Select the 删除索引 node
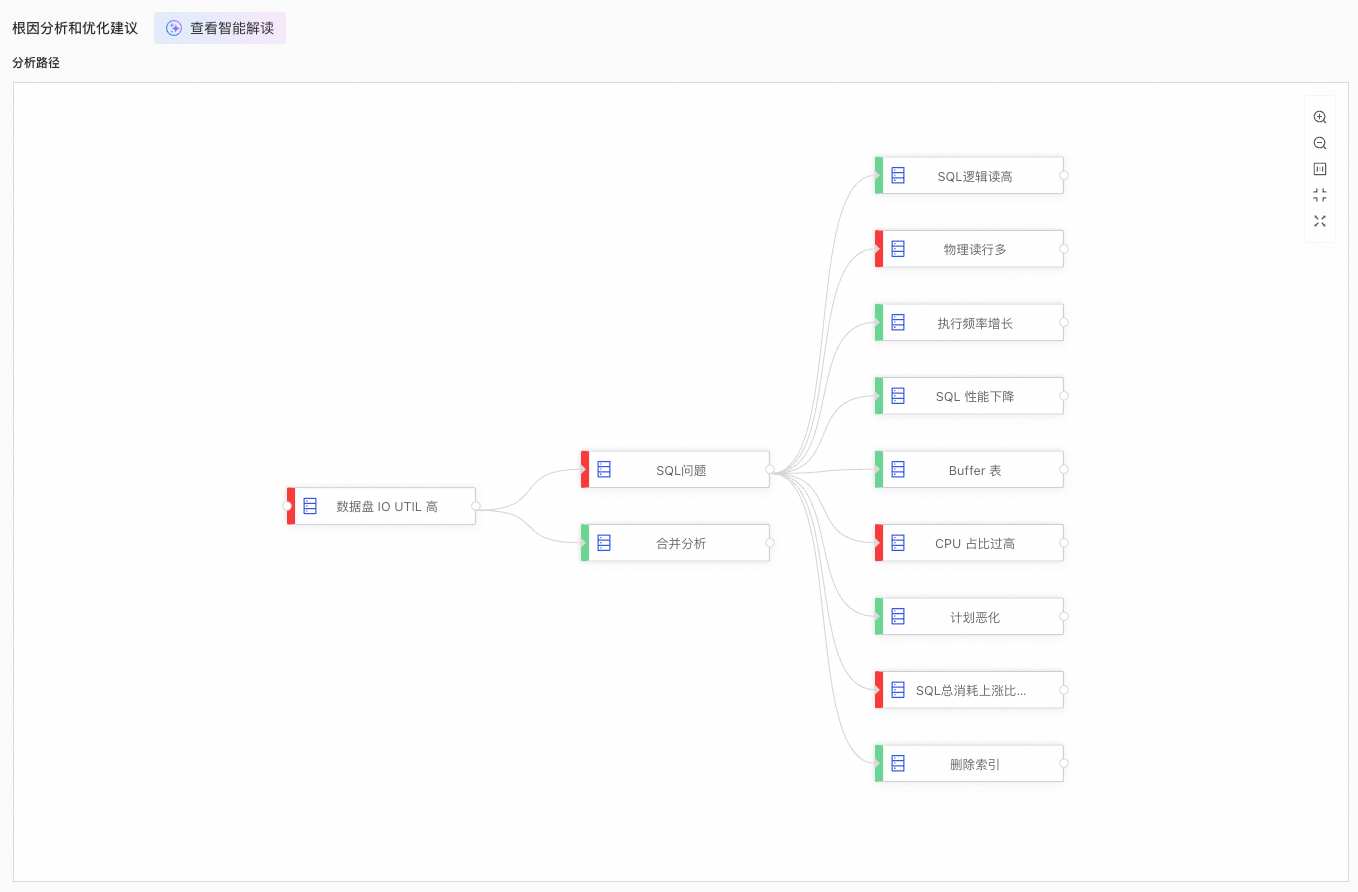 974,764
